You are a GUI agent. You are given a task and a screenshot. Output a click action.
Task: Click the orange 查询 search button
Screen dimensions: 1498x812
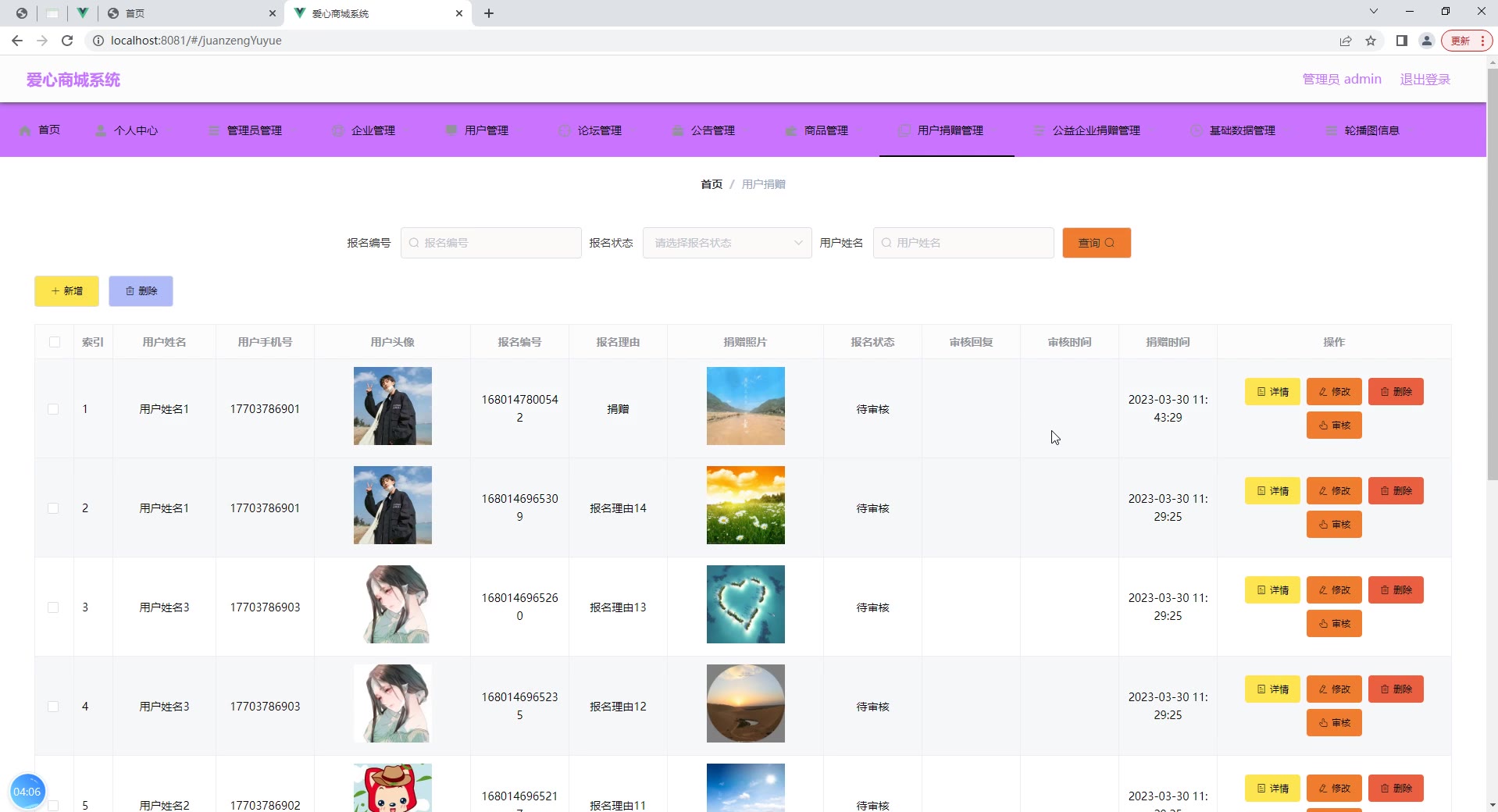[1097, 243]
